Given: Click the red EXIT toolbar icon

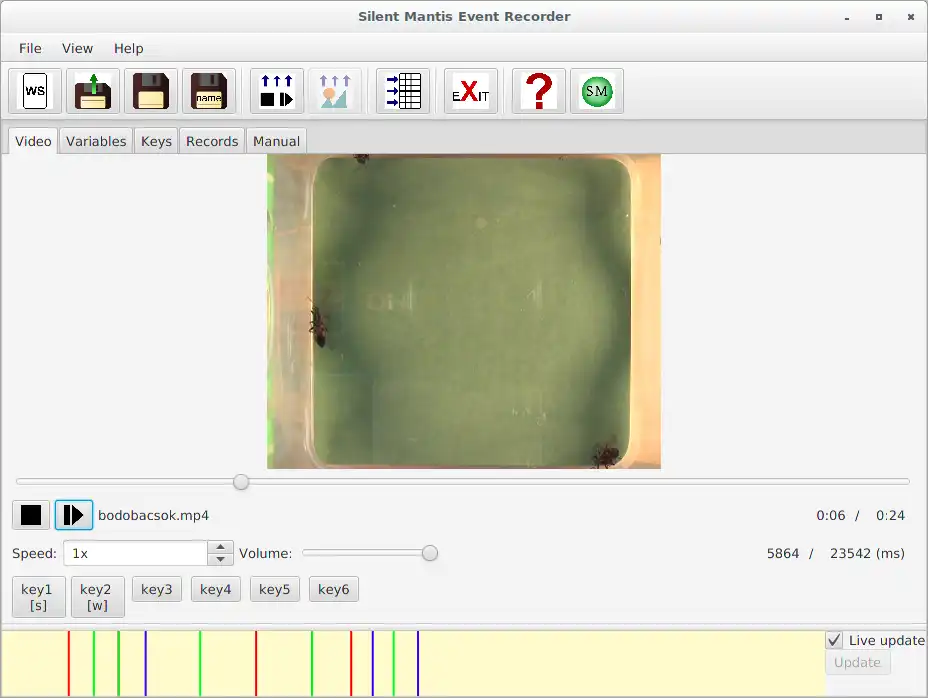Looking at the screenshot, I should 471,91.
